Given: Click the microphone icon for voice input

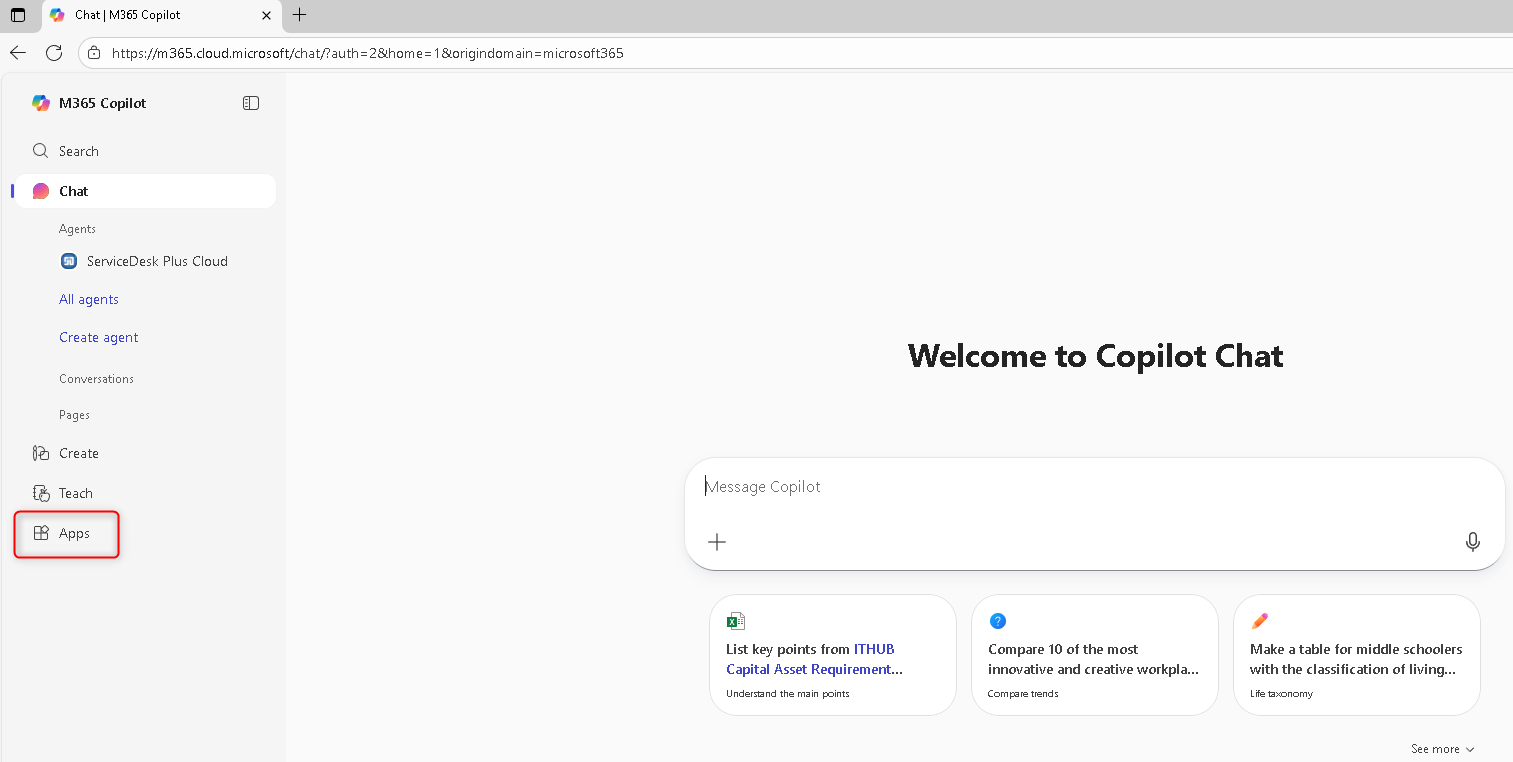Looking at the screenshot, I should coord(1473,542).
